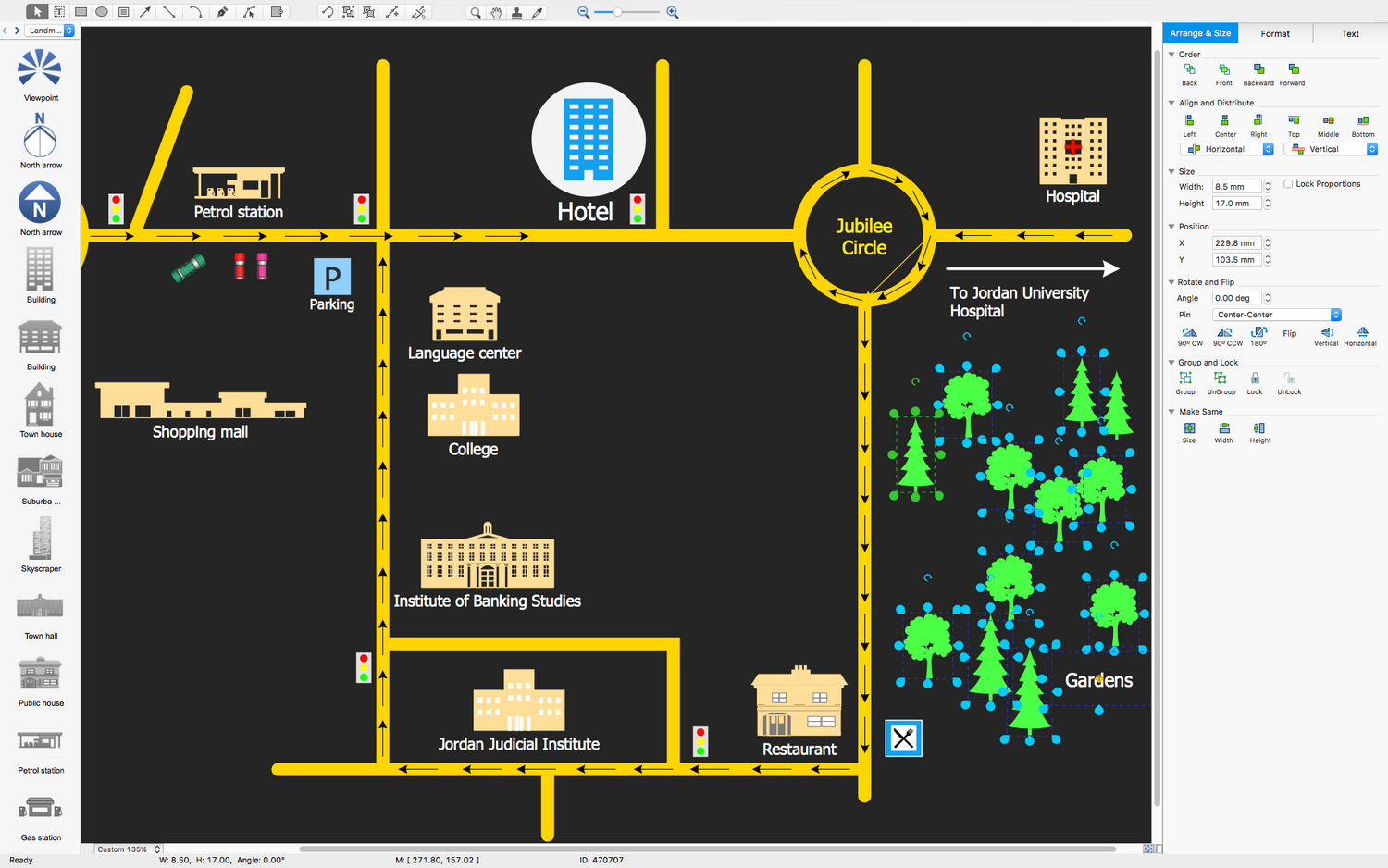Select the Skyscraper shape in library
1388x868 pixels.
click(41, 539)
